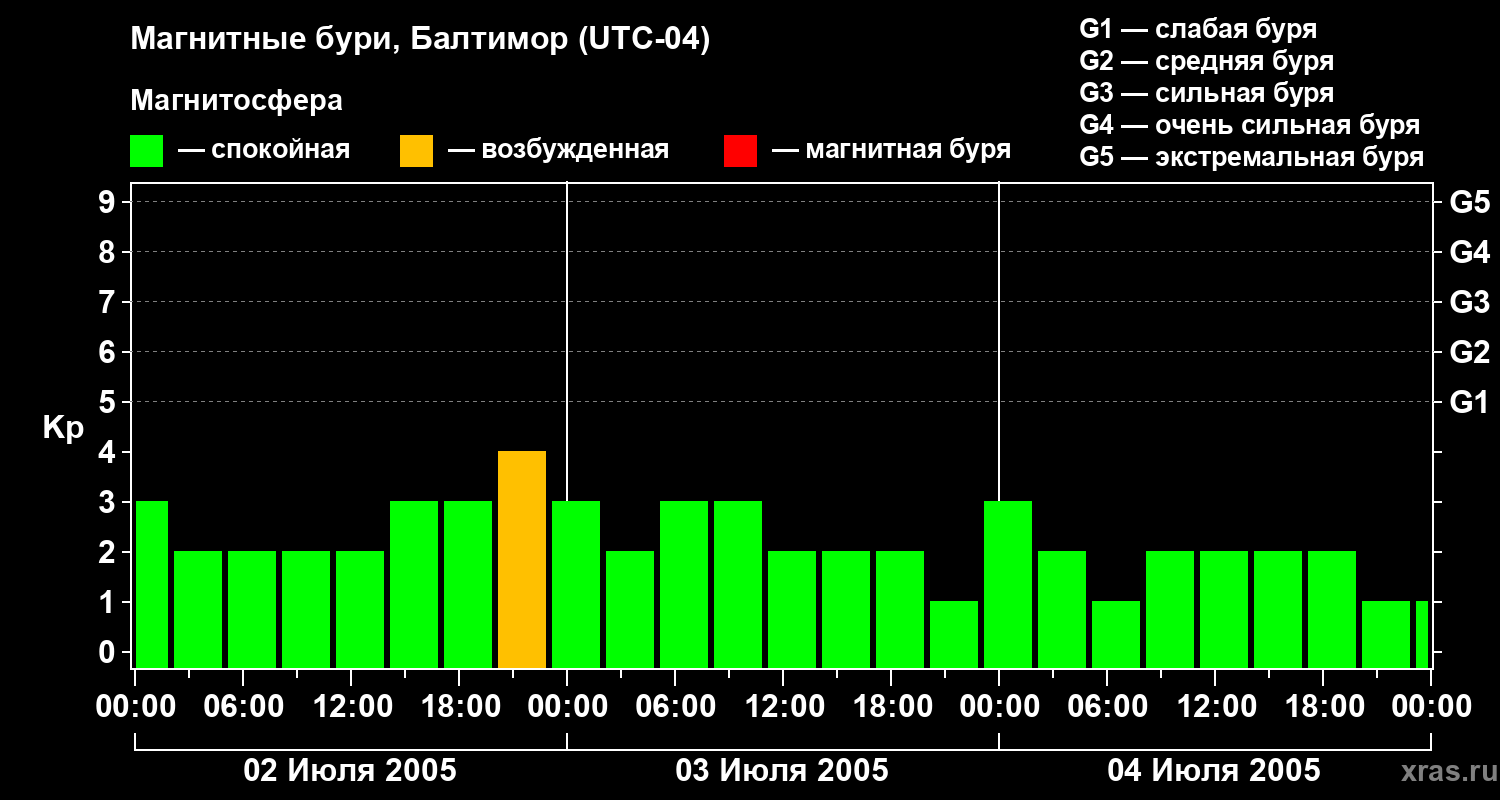Click the '— возбужденная' legend label
The image size is (1500, 800).
pos(558,150)
